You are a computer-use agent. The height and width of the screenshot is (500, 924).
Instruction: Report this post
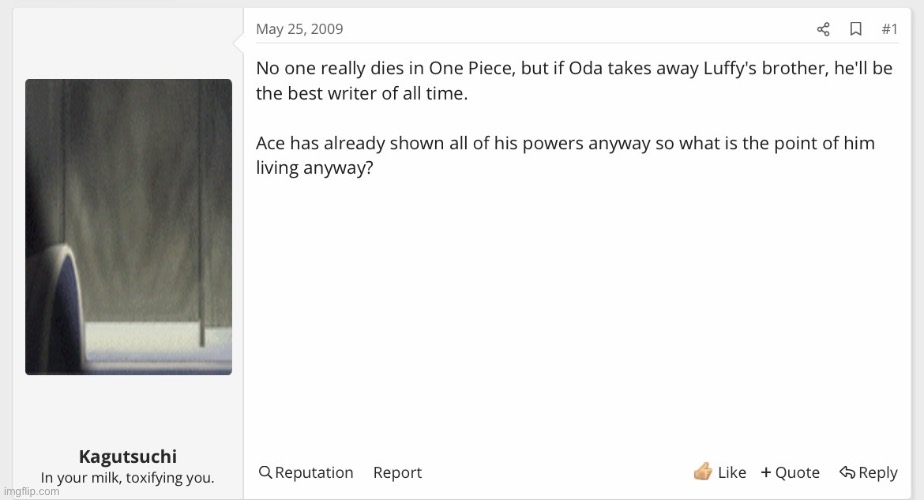pyautogui.click(x=397, y=472)
